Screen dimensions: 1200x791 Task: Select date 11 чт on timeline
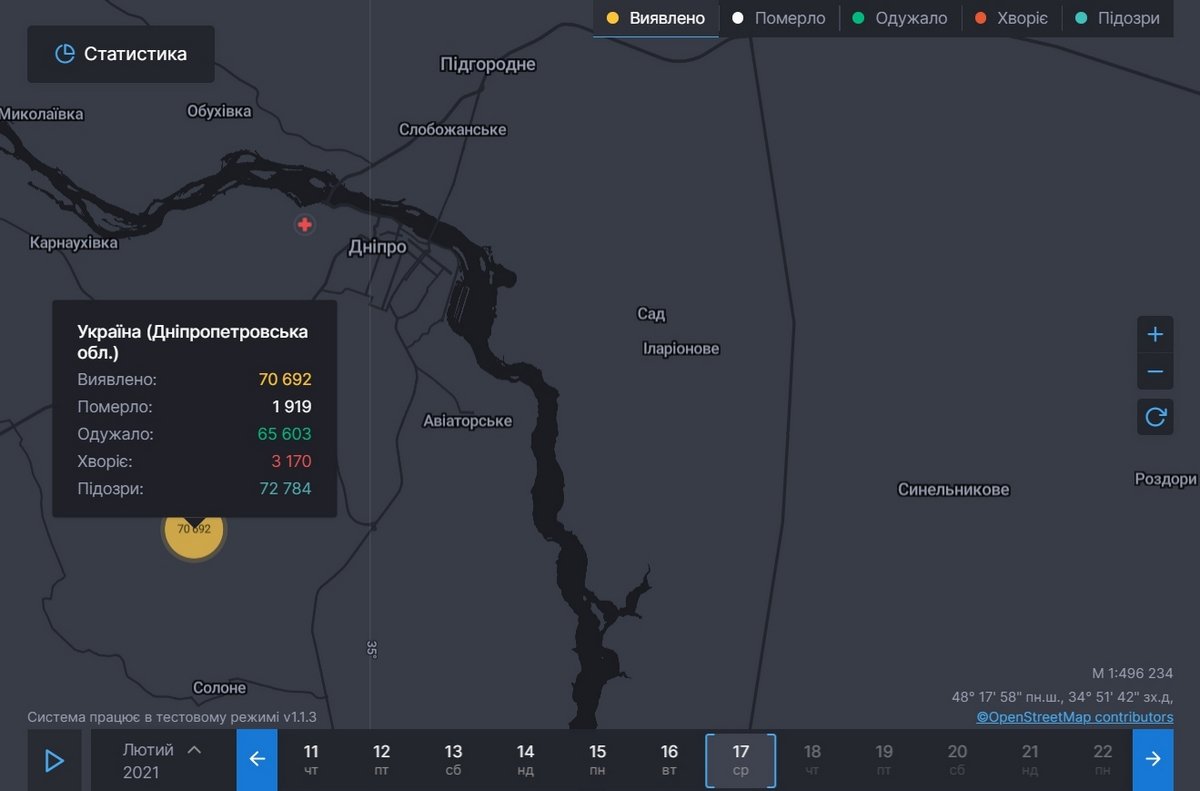[x=311, y=760]
